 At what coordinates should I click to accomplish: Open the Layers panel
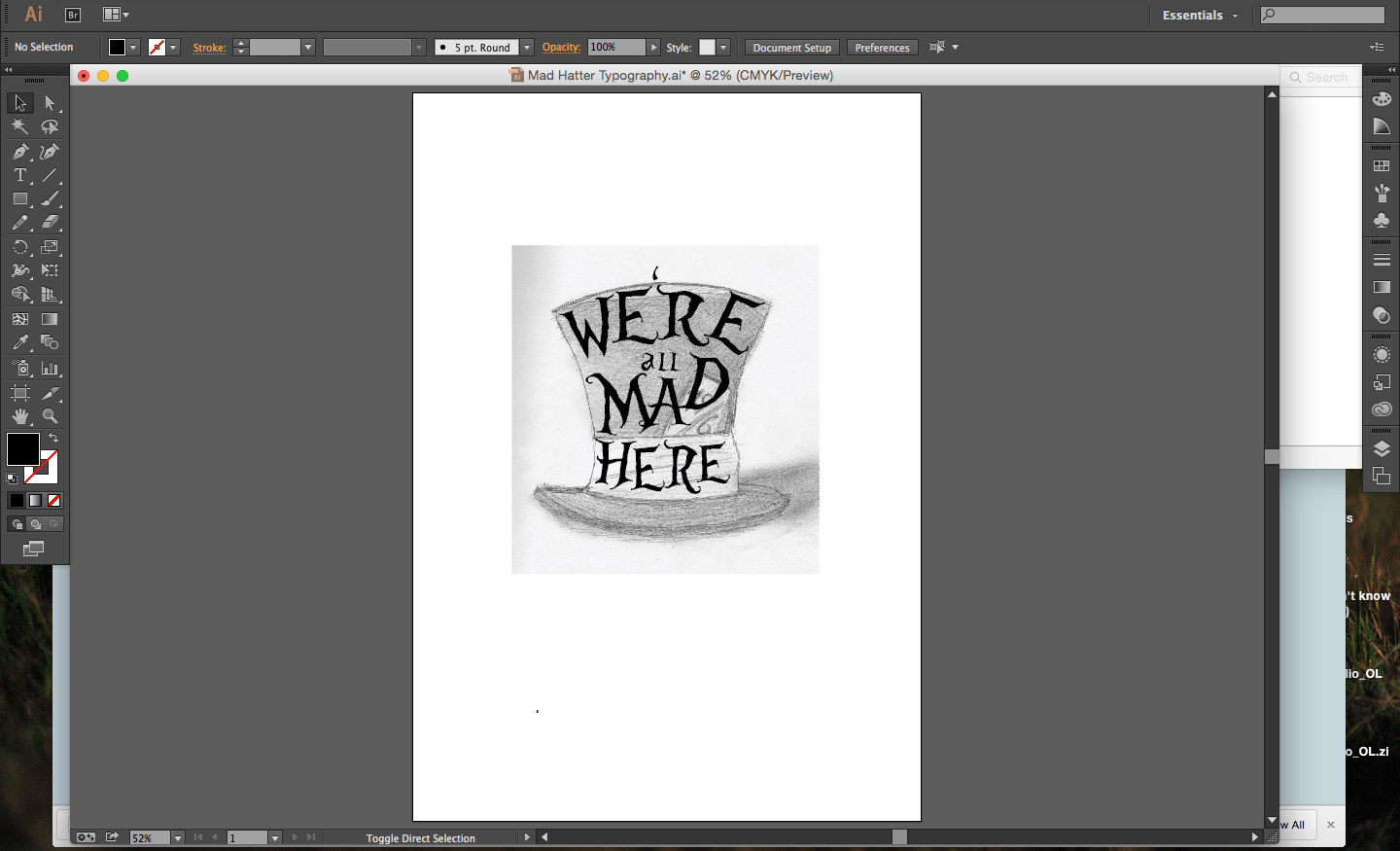tap(1382, 448)
